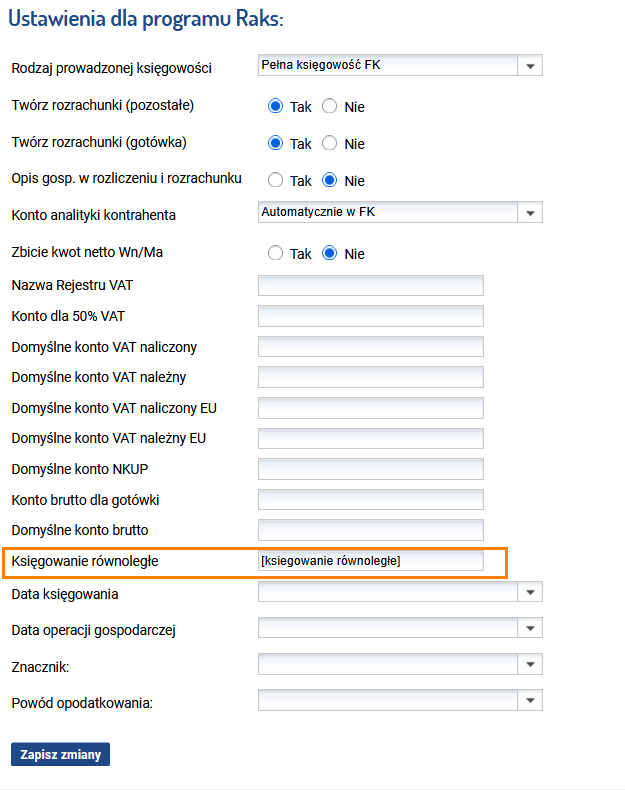The image size is (625, 790).
Task: Select Nie for Twórz rozrachunki (gotówka)
Action: coord(329,143)
